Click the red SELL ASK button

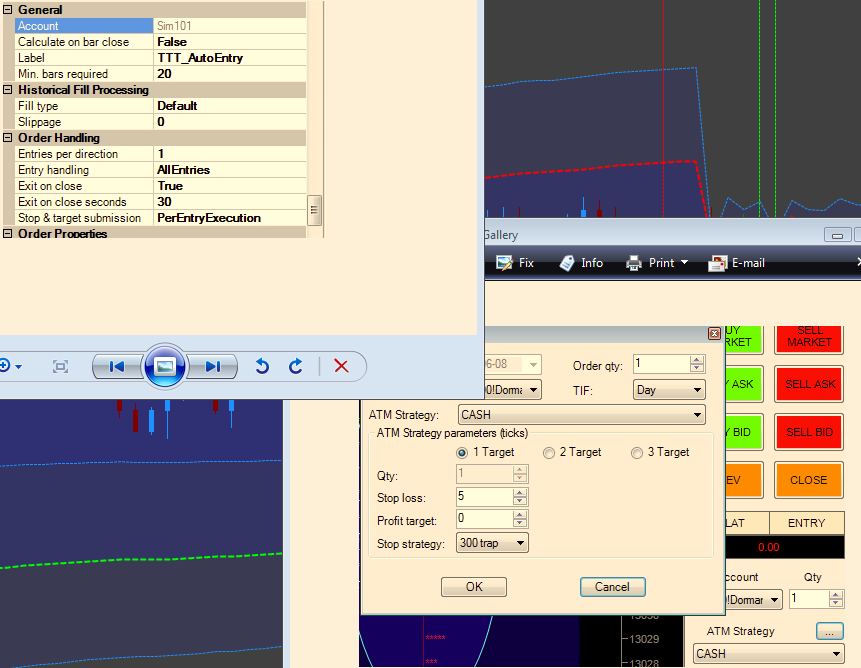pyautogui.click(x=809, y=384)
